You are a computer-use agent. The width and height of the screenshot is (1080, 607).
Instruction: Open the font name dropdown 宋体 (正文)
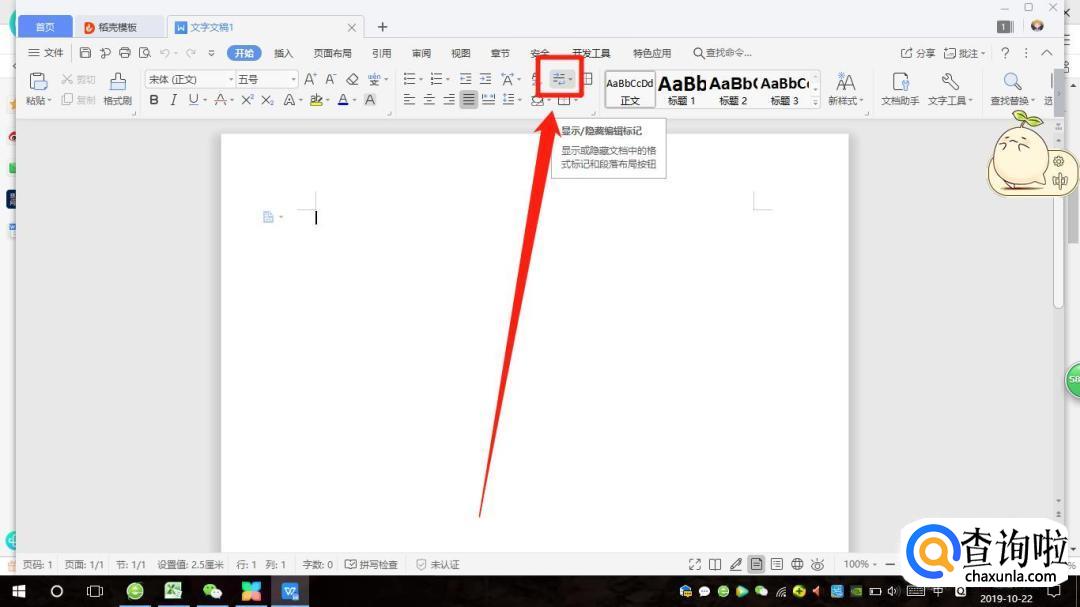[189, 79]
